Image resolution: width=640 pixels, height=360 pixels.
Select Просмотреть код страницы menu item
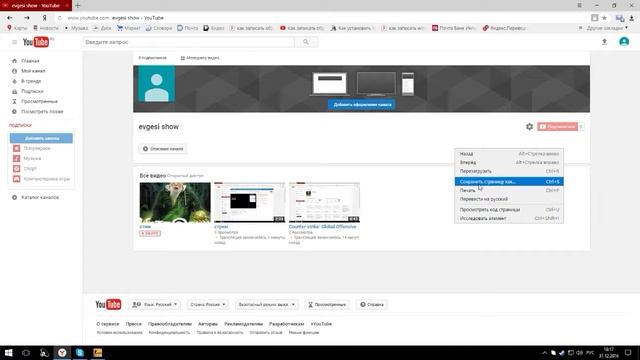(x=509, y=209)
